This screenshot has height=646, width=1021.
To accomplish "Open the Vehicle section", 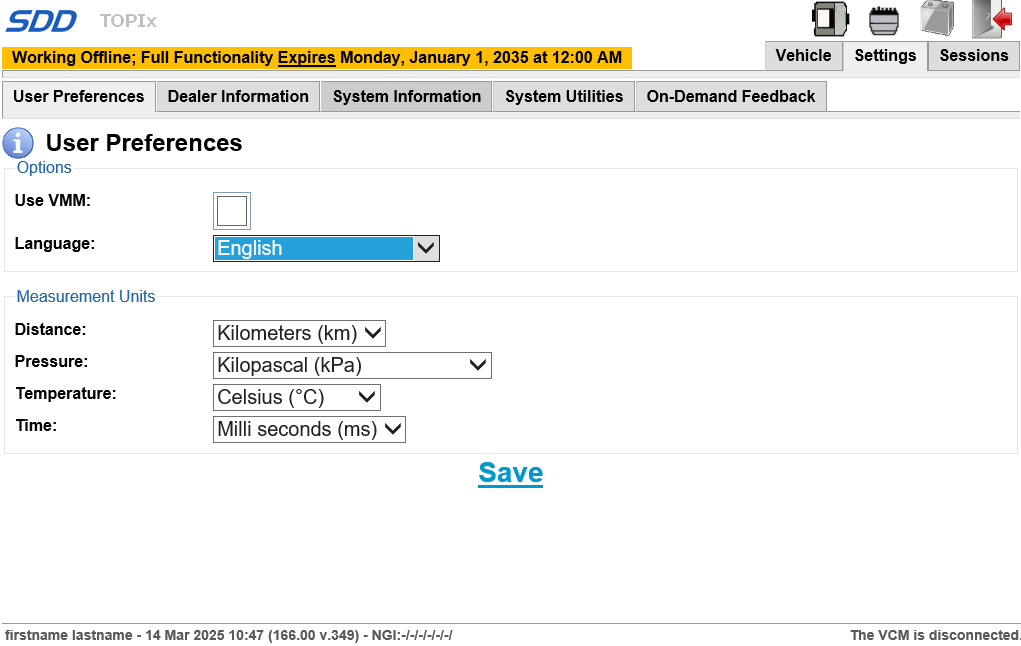I will 803,56.
